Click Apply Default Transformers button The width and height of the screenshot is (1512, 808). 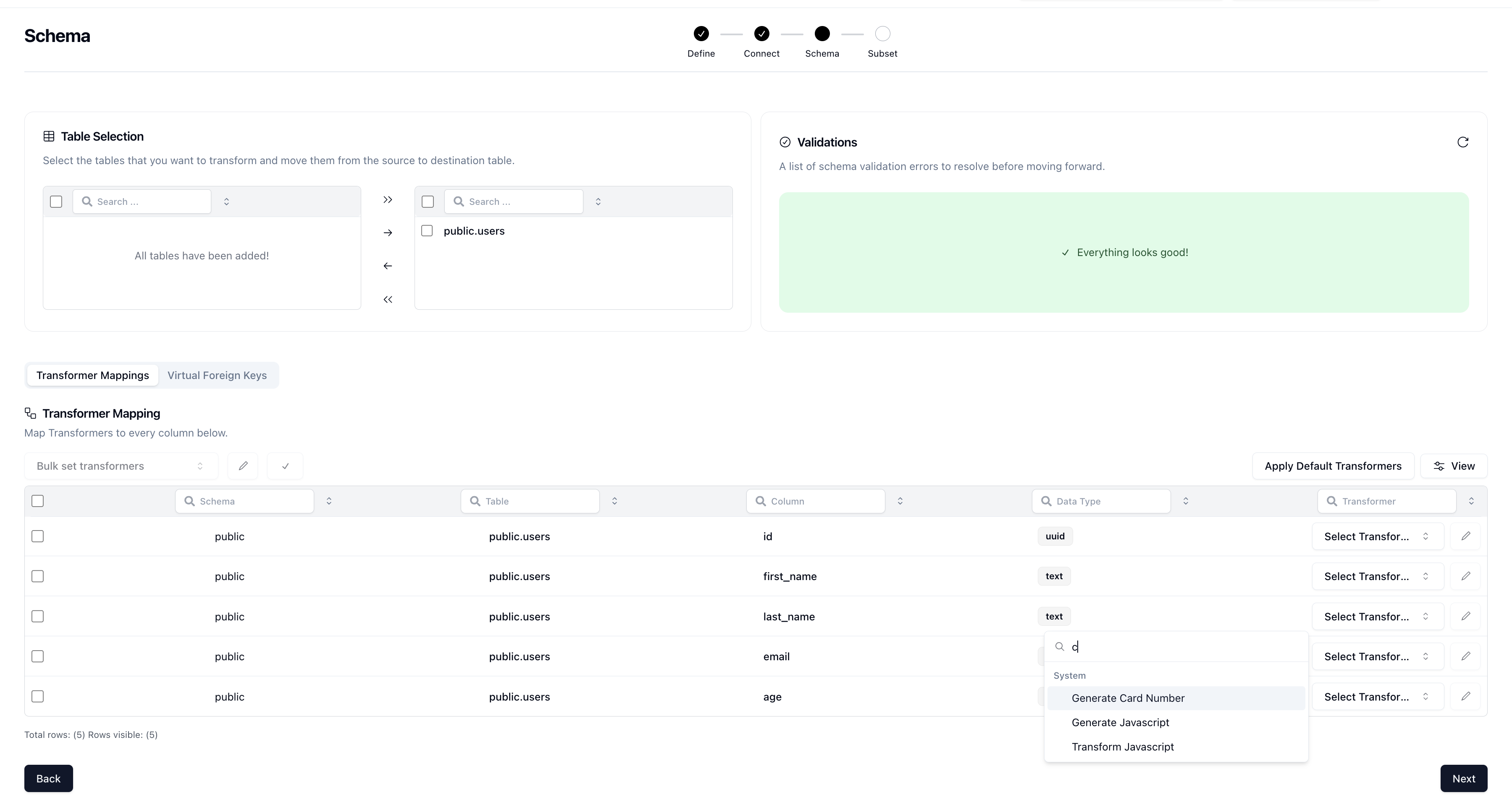point(1333,466)
